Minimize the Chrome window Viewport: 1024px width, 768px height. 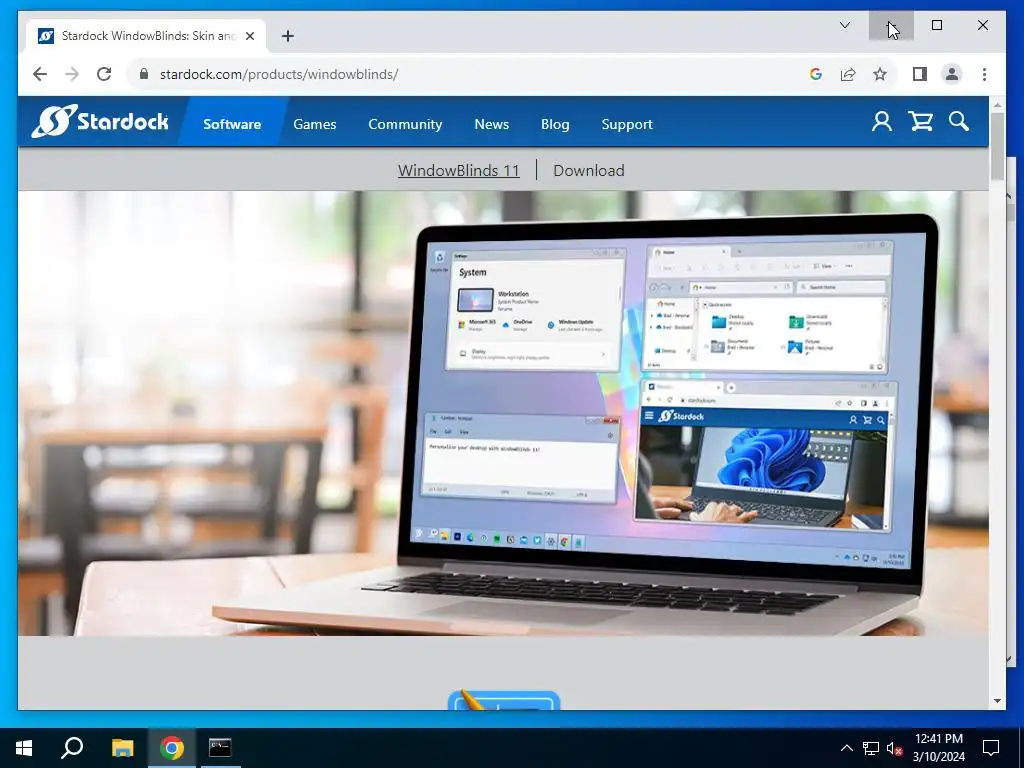coord(891,25)
